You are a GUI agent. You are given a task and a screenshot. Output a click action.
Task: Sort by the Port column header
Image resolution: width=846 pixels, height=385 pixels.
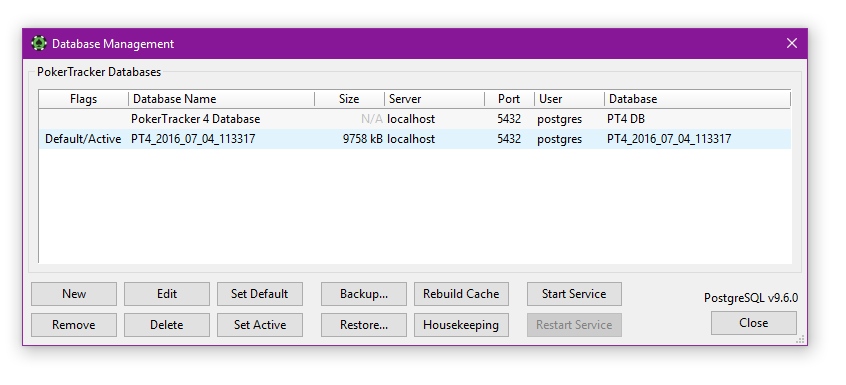coord(509,99)
